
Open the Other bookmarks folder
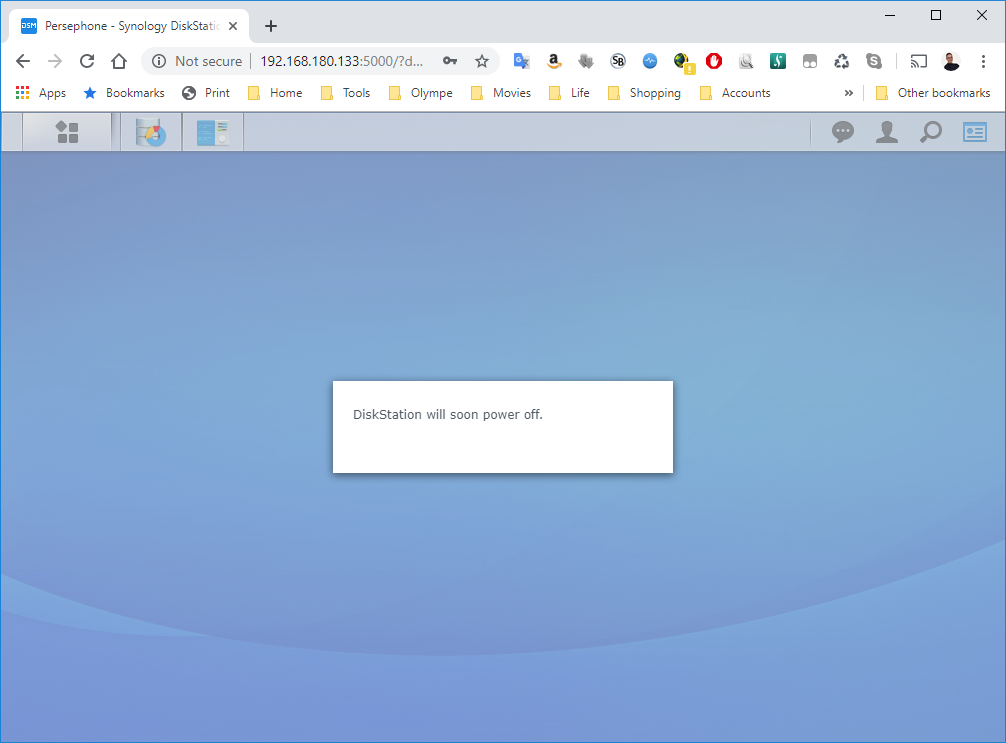click(933, 93)
